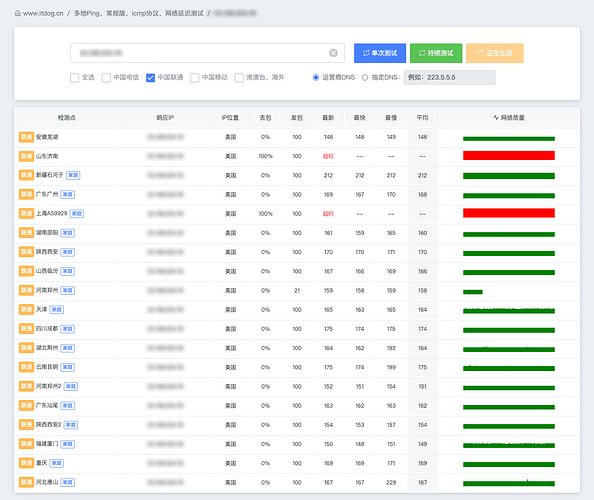The width and height of the screenshot is (594, 500).
Task: Click the 联通 badge for 重庆
Action: [26, 463]
